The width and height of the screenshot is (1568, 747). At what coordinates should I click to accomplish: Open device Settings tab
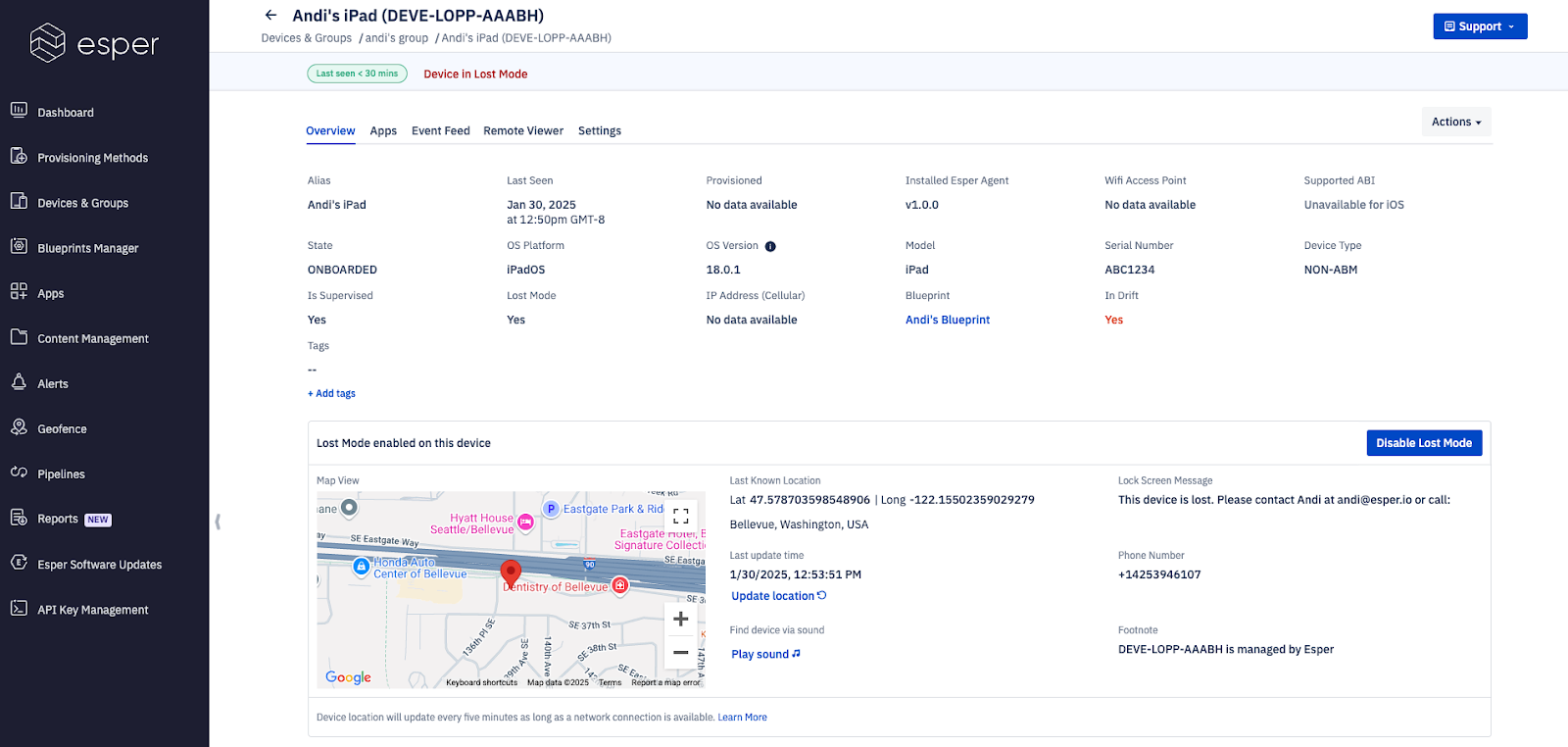click(600, 130)
